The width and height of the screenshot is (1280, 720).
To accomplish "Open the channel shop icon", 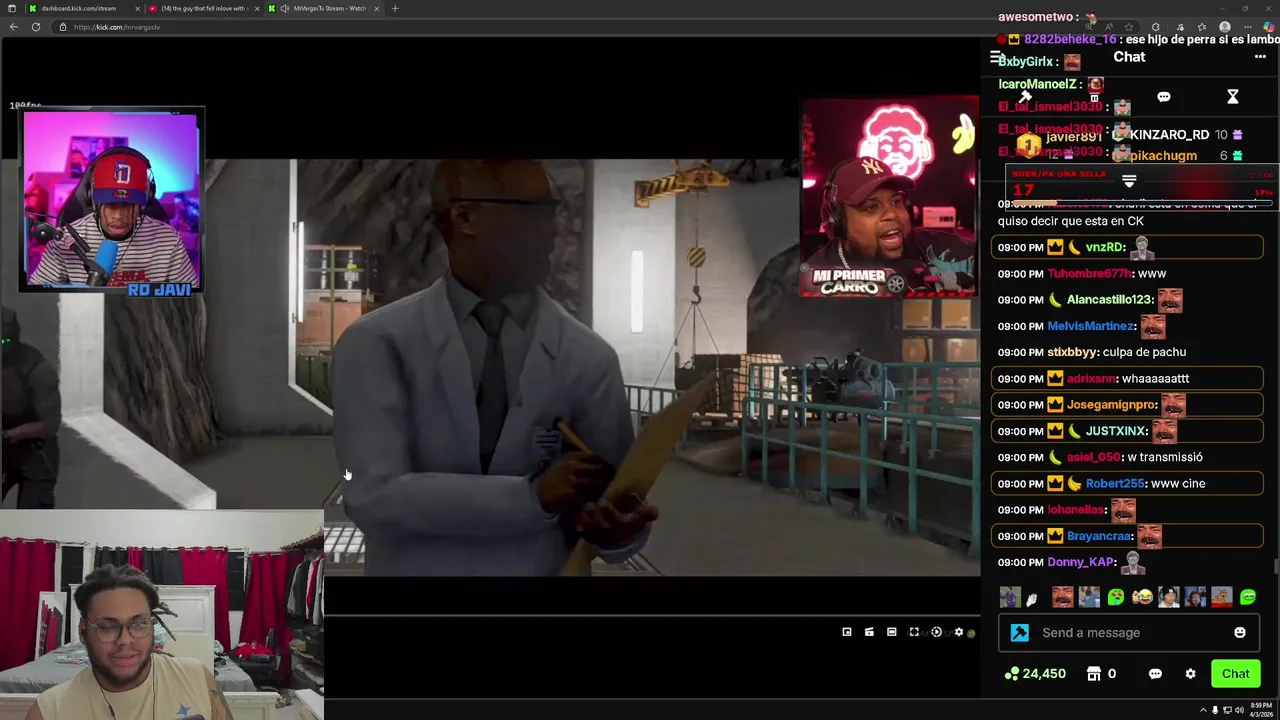I will tap(1094, 674).
